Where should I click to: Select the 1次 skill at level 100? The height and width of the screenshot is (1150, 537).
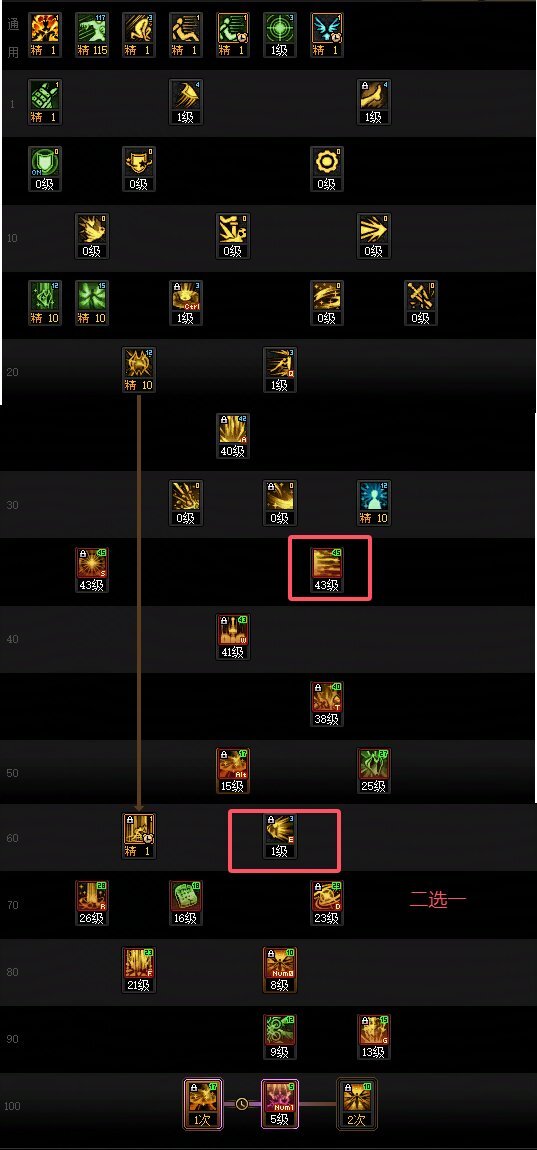click(202, 1104)
